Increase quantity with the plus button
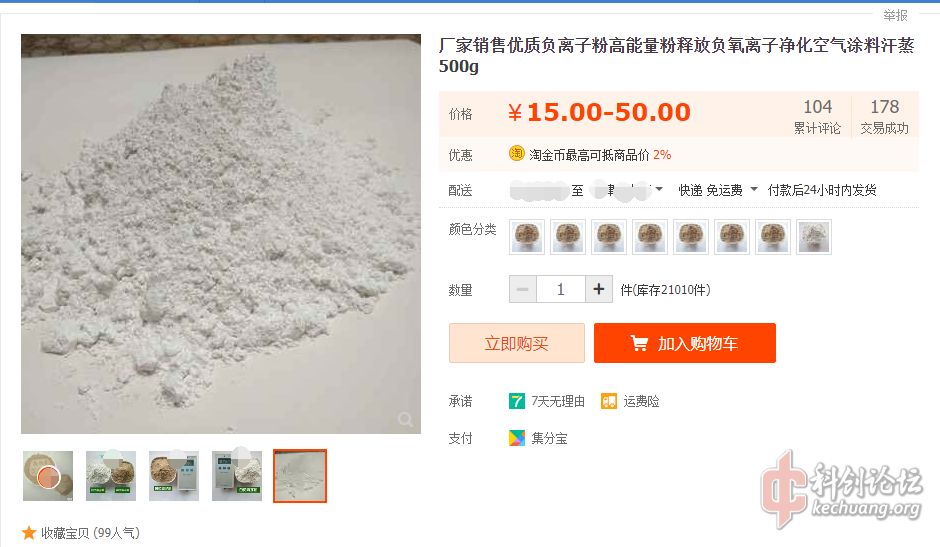The width and height of the screenshot is (940, 547). pos(598,289)
